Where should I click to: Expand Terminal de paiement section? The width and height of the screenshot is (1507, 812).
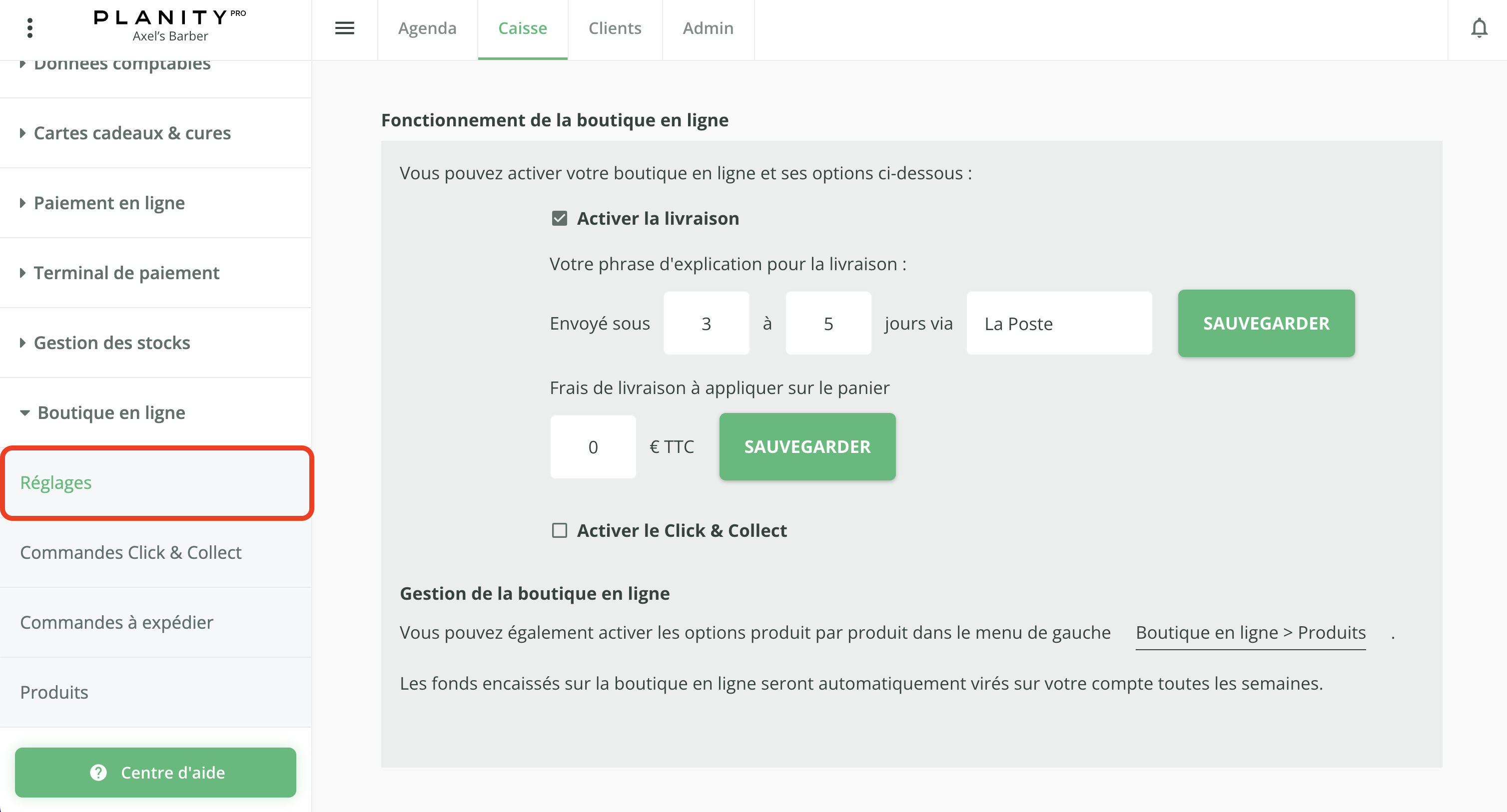tap(126, 273)
